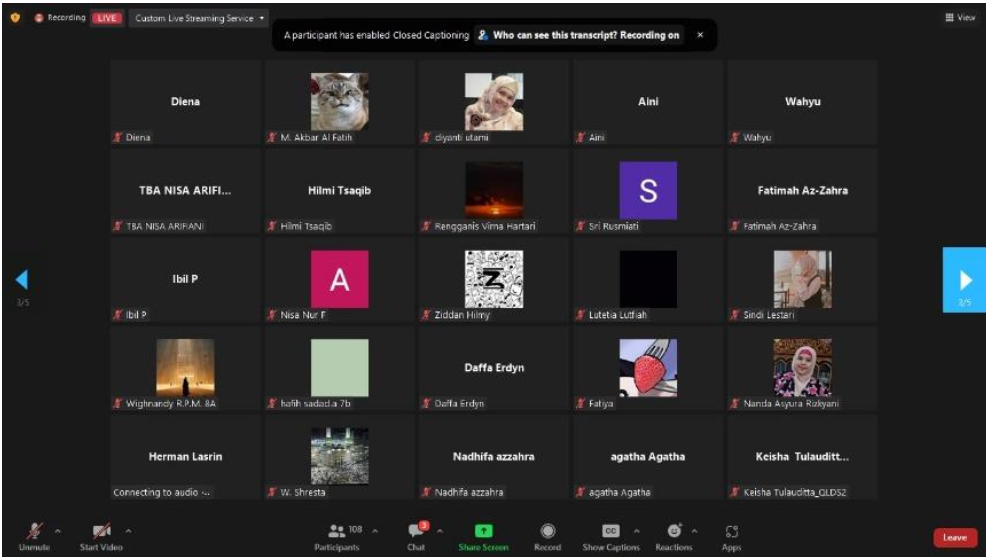Open the Participants panel icon

337,531
